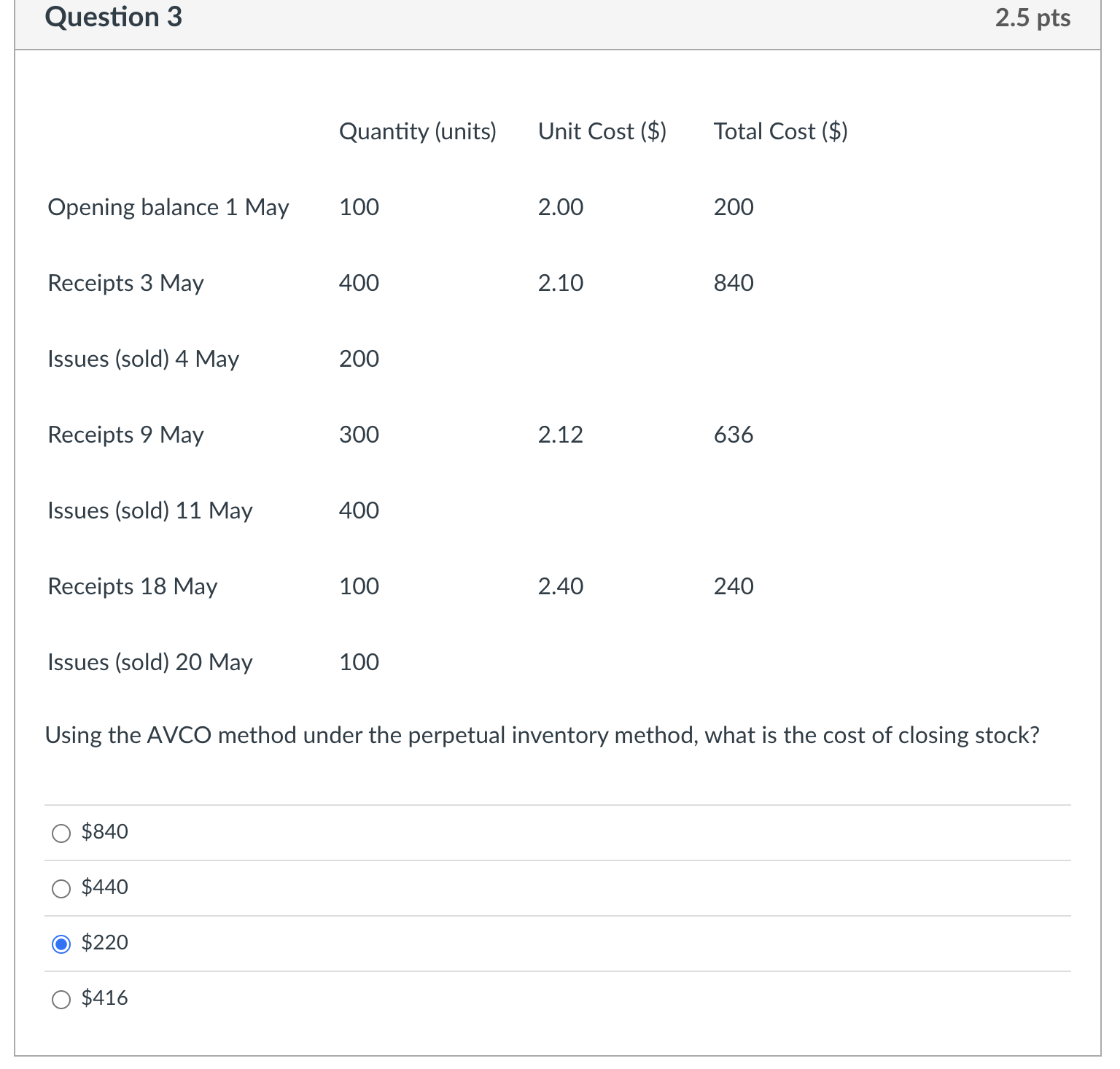This screenshot has width=1120, height=1069.
Task: Click the Receipts 9 May row label
Action: tap(125, 435)
